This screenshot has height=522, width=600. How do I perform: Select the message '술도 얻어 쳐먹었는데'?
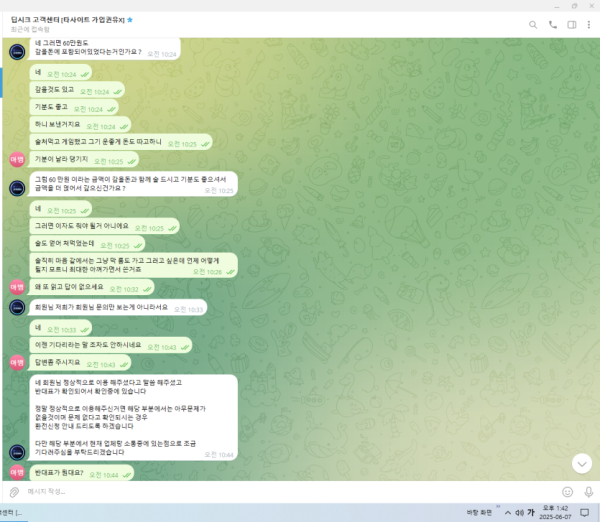click(87, 244)
